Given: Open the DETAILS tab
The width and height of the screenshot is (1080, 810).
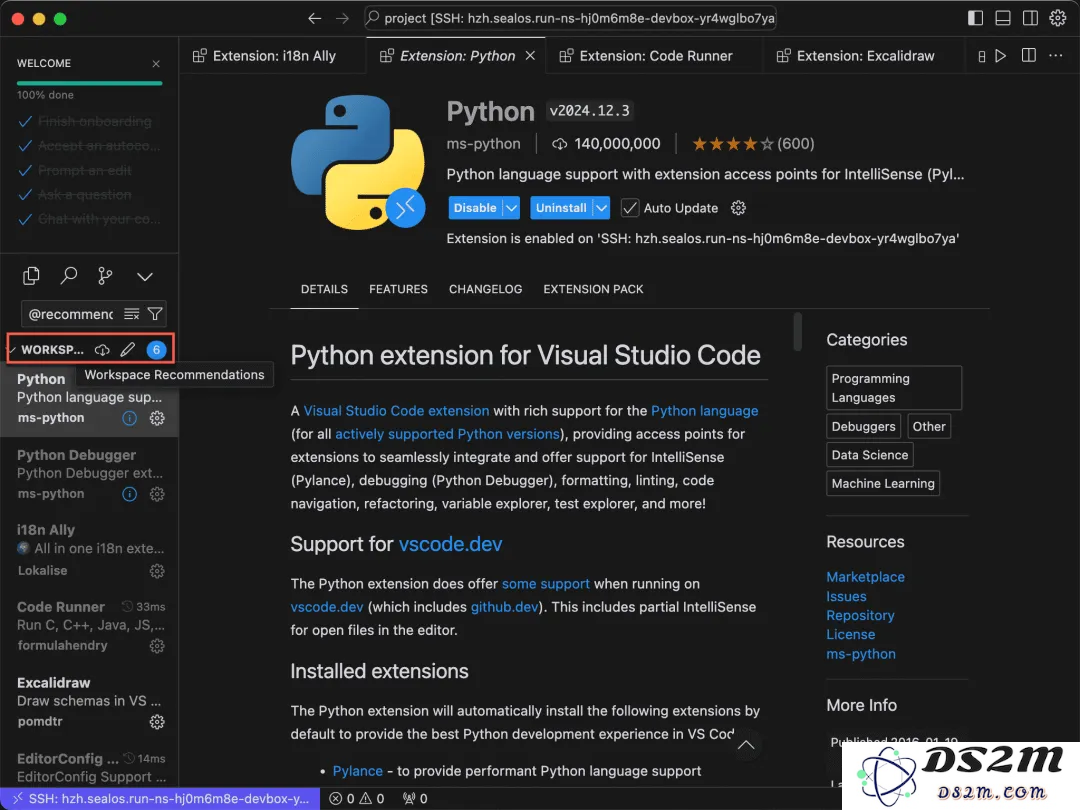Looking at the screenshot, I should coord(324,289).
